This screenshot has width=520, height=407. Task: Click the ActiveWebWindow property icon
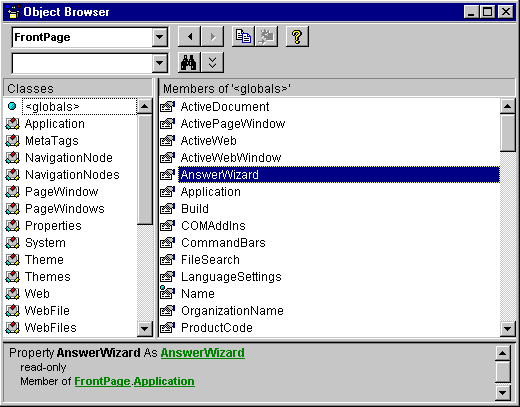[167, 158]
